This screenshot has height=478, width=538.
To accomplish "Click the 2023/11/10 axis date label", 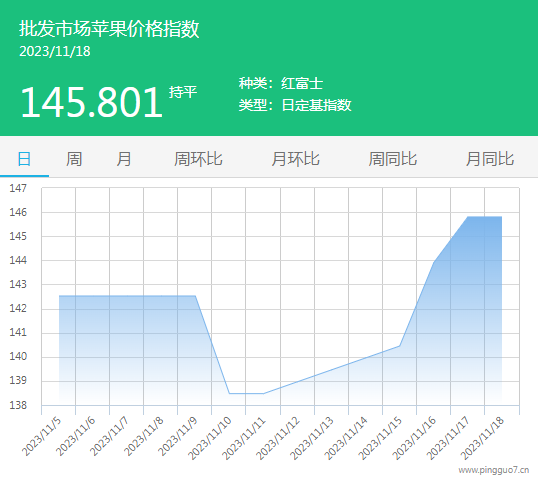I will pyautogui.click(x=210, y=438).
